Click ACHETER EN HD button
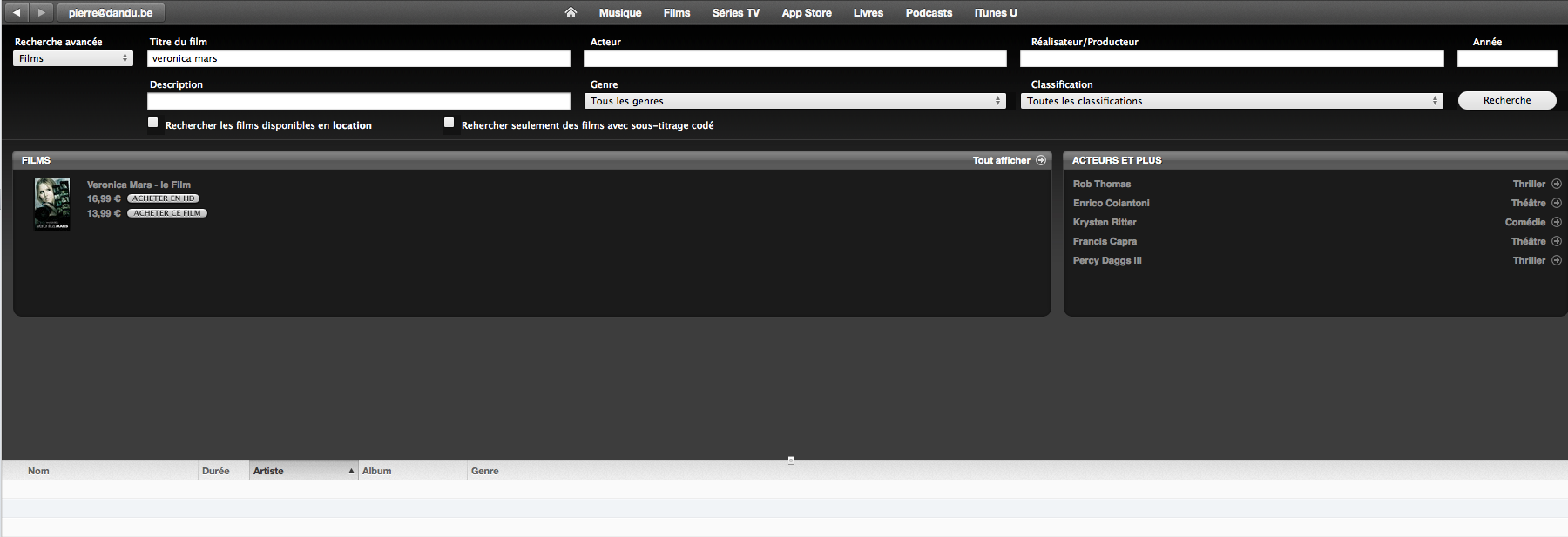This screenshot has width=1568, height=537. coord(164,198)
